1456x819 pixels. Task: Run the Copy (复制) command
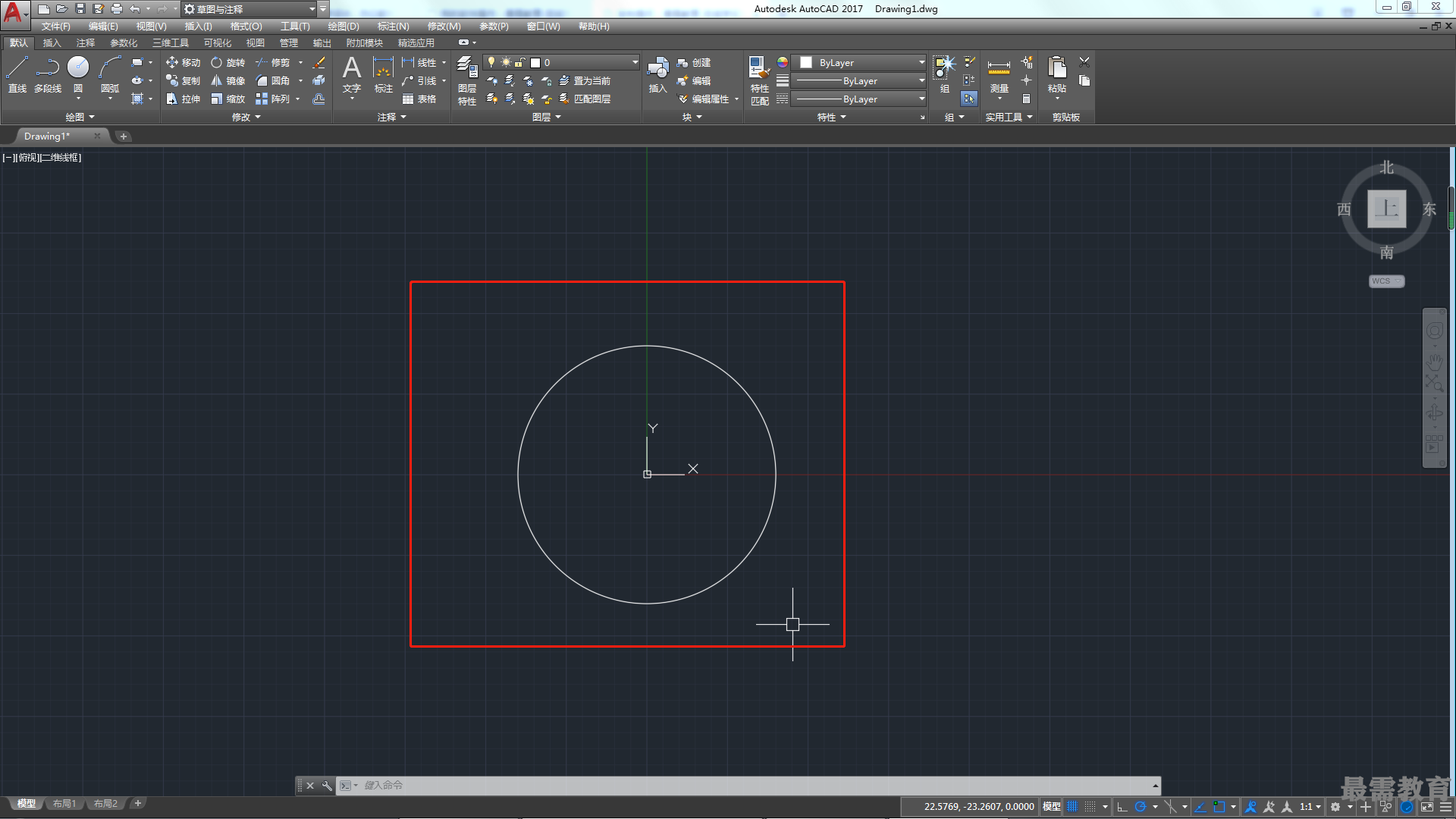click(183, 81)
